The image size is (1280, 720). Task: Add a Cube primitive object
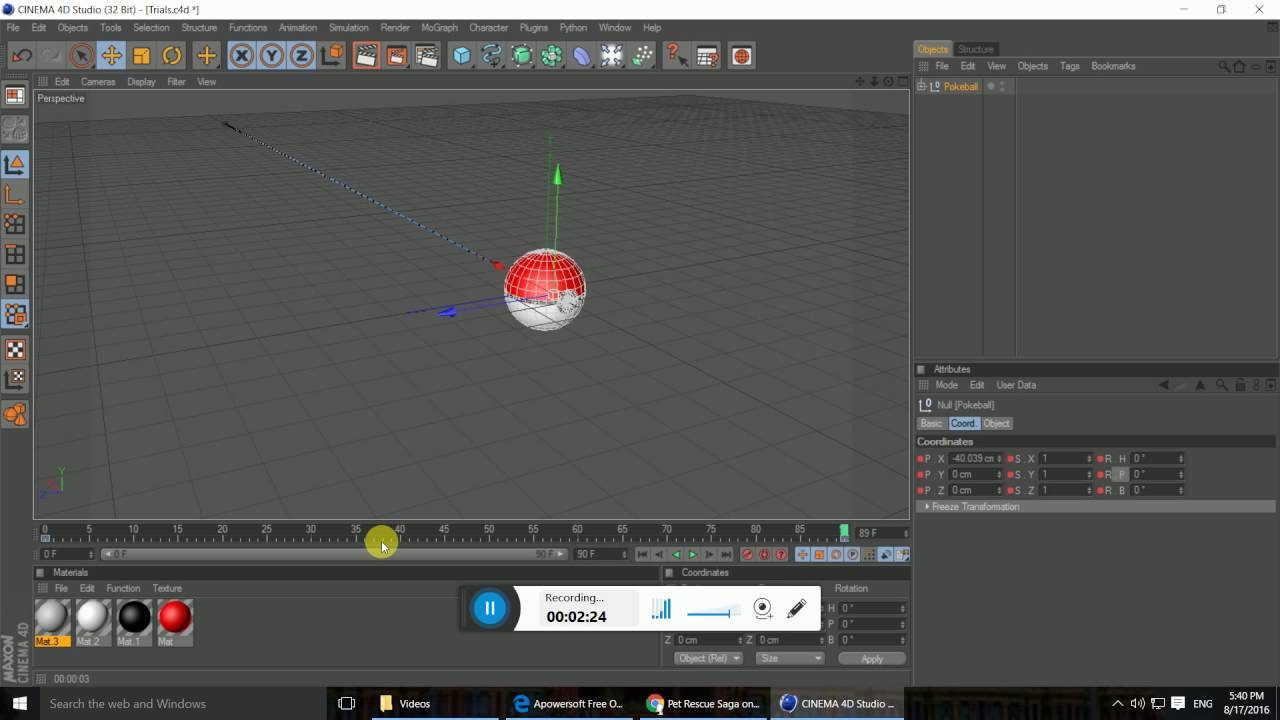(x=461, y=56)
